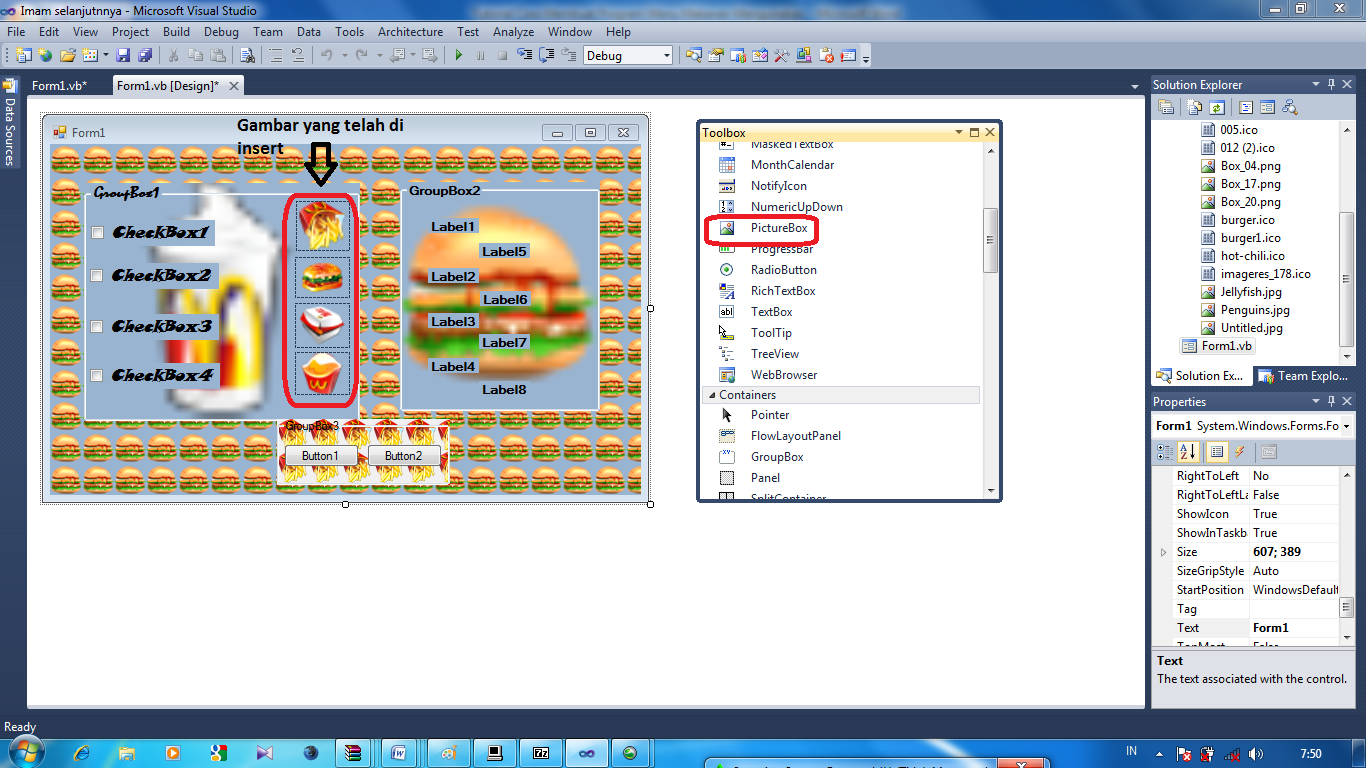This screenshot has width=1366, height=768.
Task: Open the Redo history dropdown arrow
Action: pos(380,56)
